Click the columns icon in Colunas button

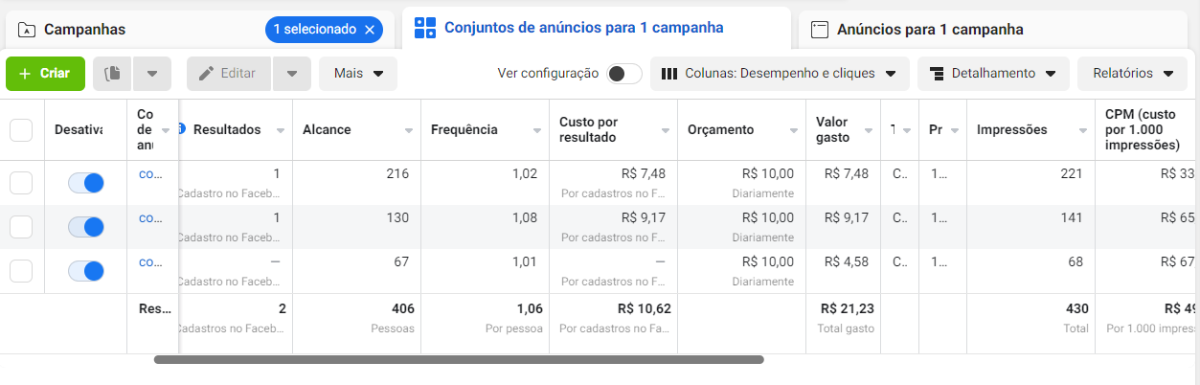[670, 73]
